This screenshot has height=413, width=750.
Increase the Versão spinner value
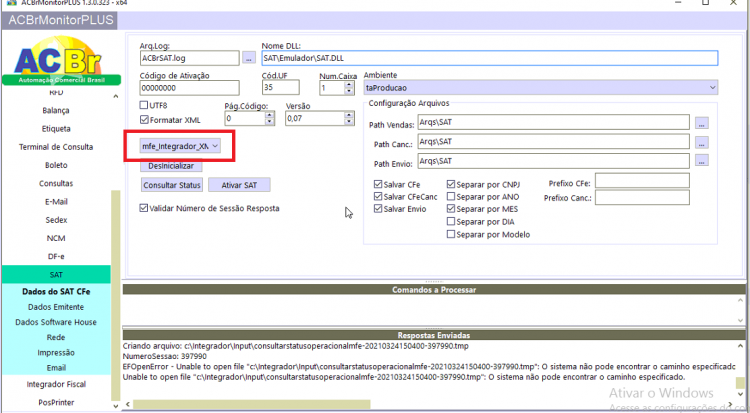[x=349, y=115]
